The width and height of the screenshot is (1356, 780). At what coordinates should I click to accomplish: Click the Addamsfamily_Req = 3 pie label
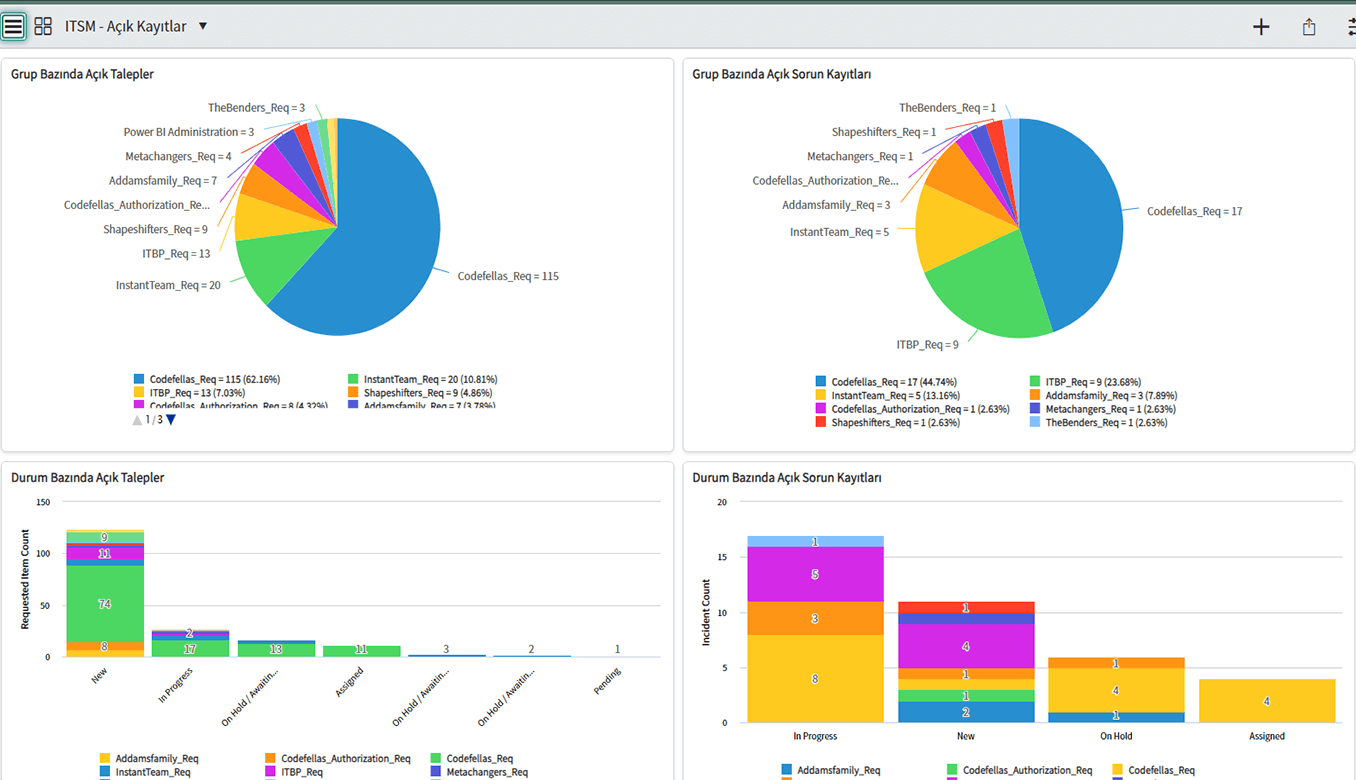(836, 205)
